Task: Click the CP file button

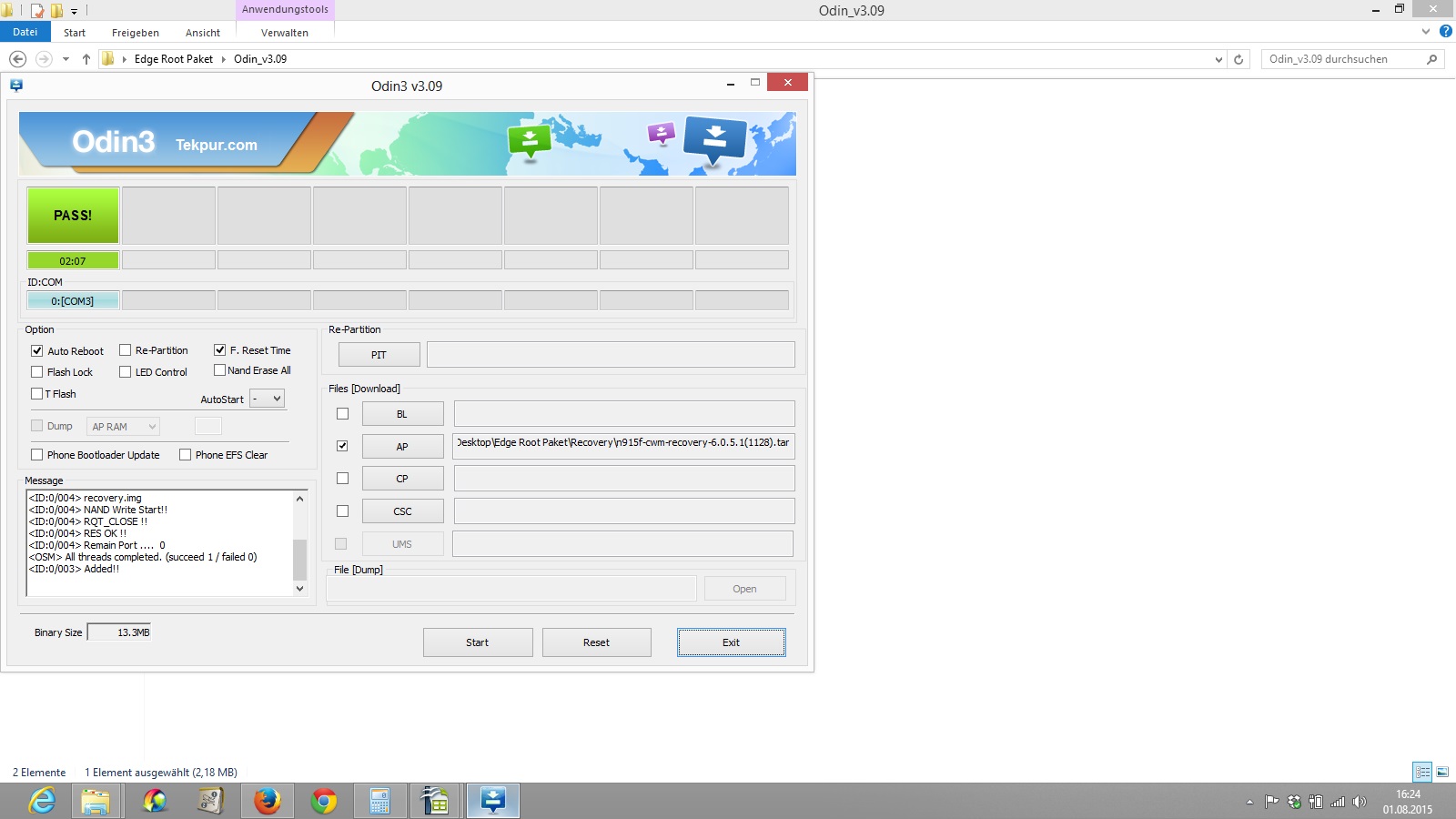Action: click(x=402, y=479)
